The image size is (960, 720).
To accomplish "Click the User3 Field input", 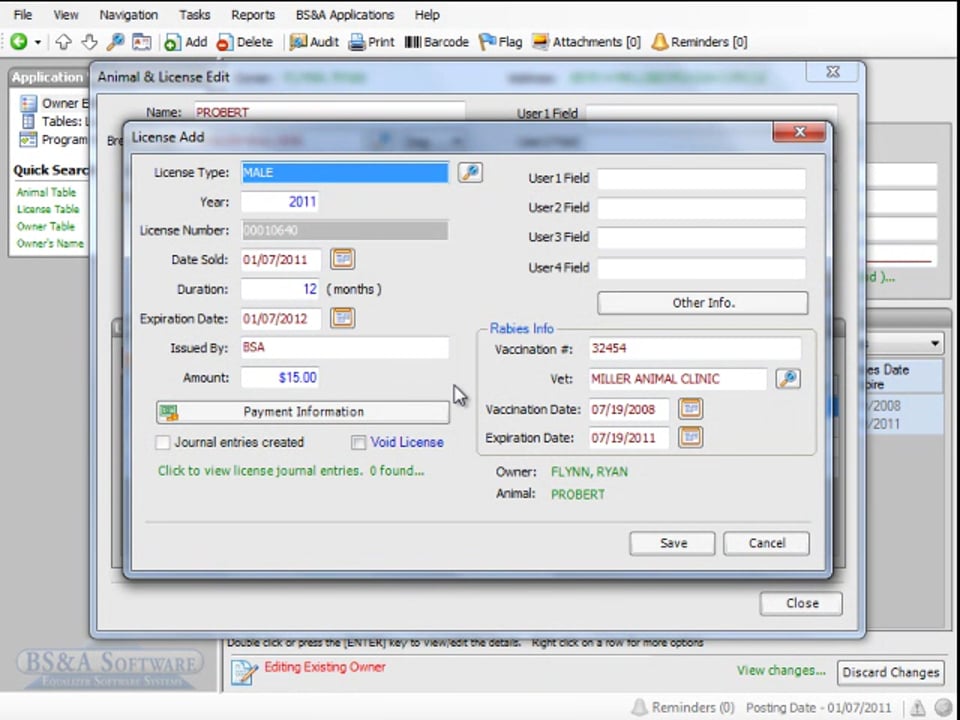I will (x=702, y=238).
